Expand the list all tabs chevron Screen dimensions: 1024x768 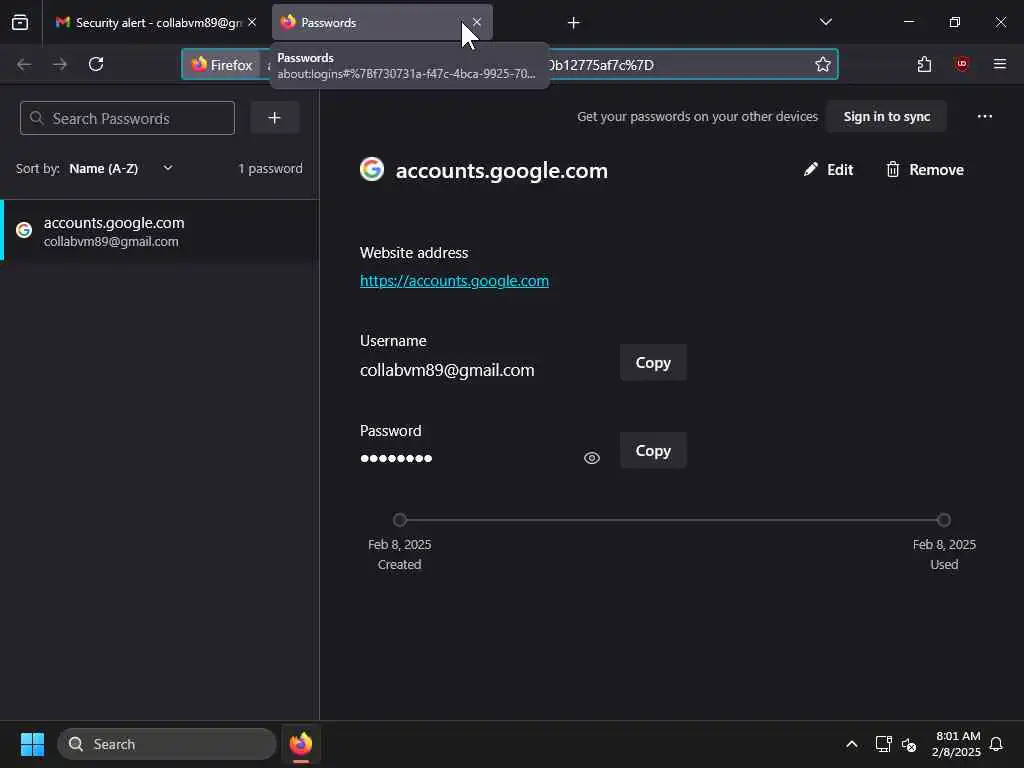[x=825, y=22]
